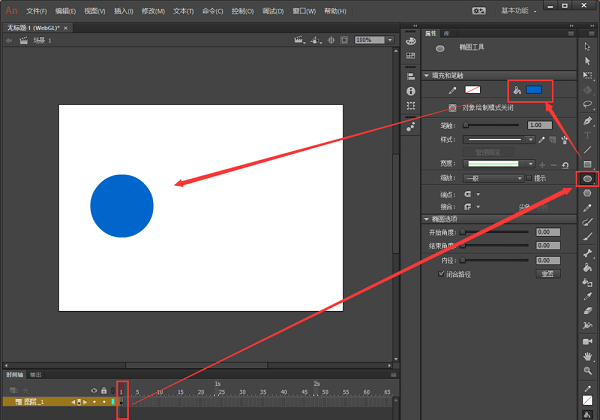Select the Paint Bucket tool
This screenshot has width=600, height=420.
click(588, 267)
